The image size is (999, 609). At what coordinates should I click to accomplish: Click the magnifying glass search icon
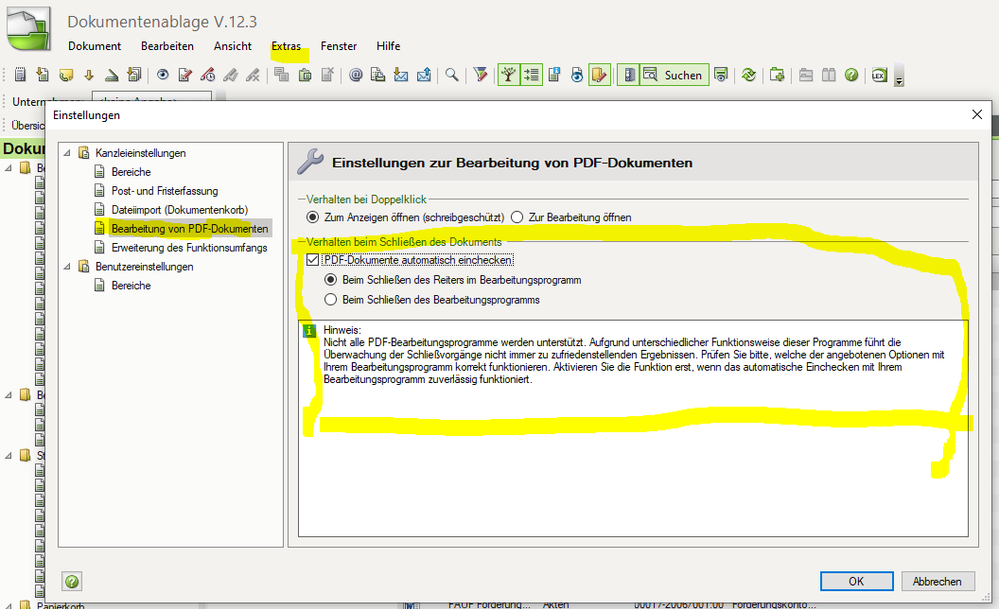click(x=452, y=75)
